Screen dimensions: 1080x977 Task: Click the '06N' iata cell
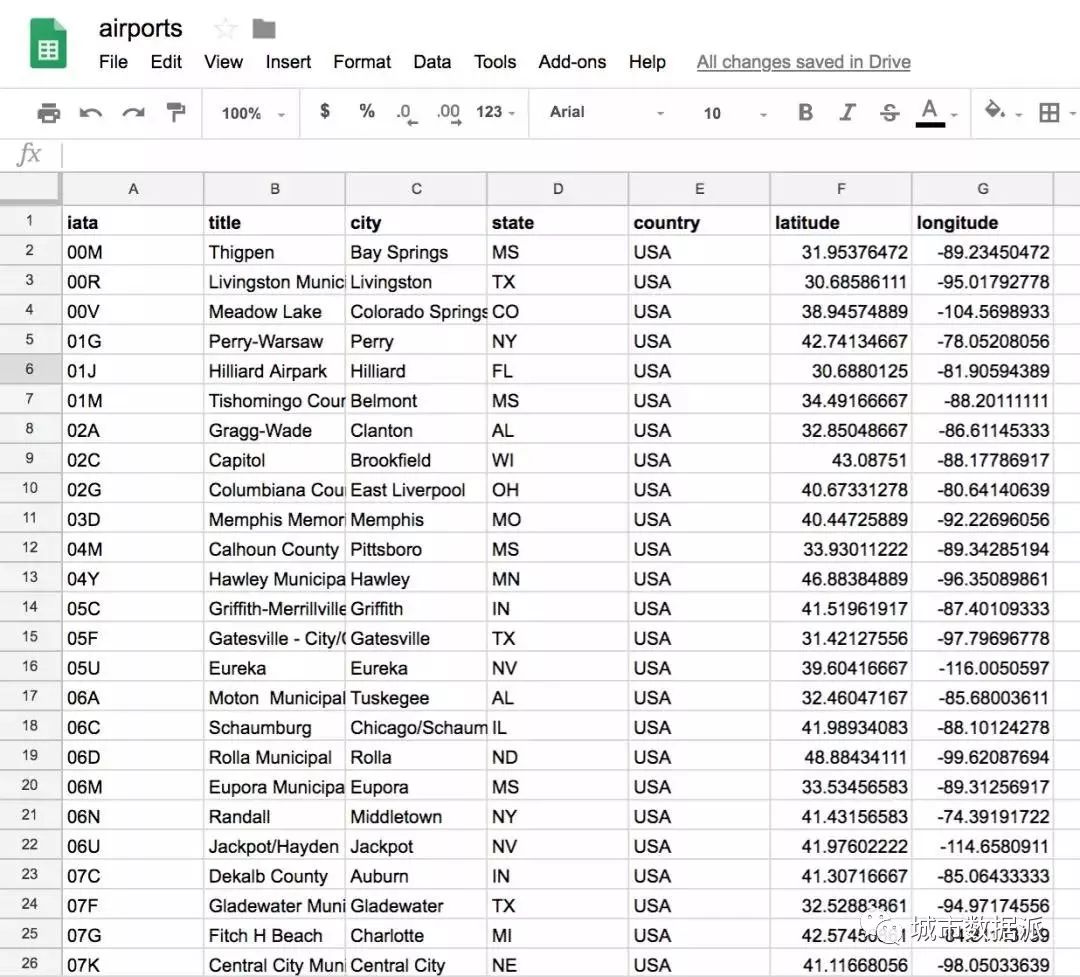tap(133, 816)
